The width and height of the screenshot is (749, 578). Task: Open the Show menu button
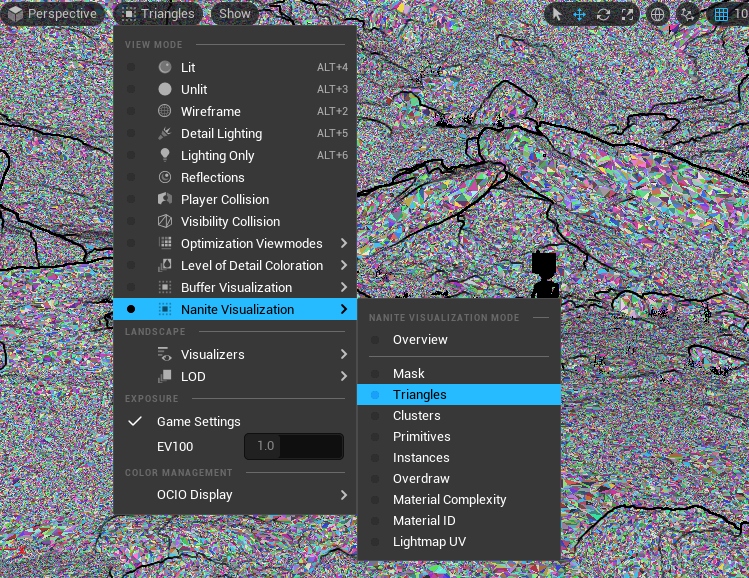235,13
